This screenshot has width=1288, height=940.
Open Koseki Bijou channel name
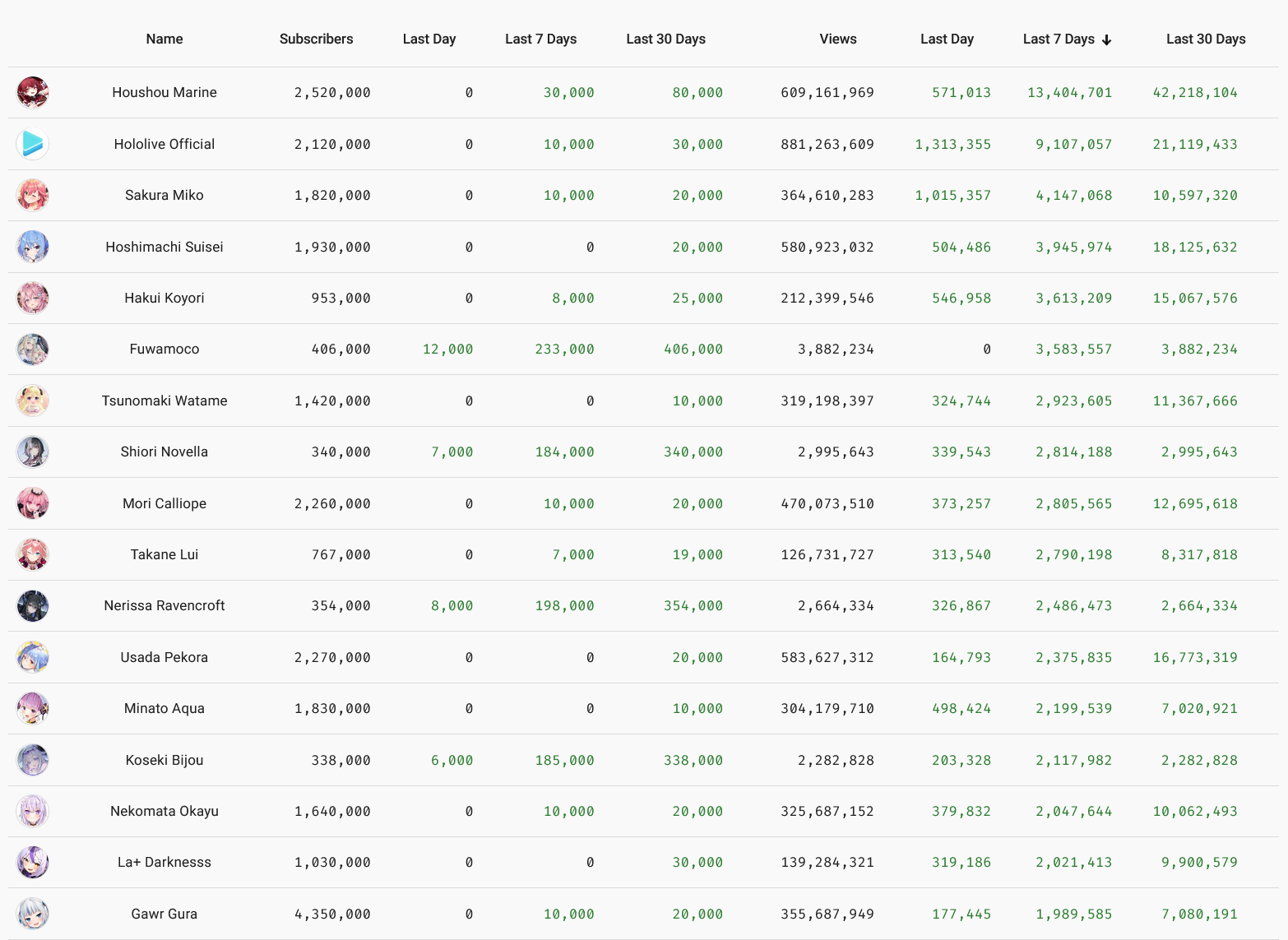pos(164,760)
